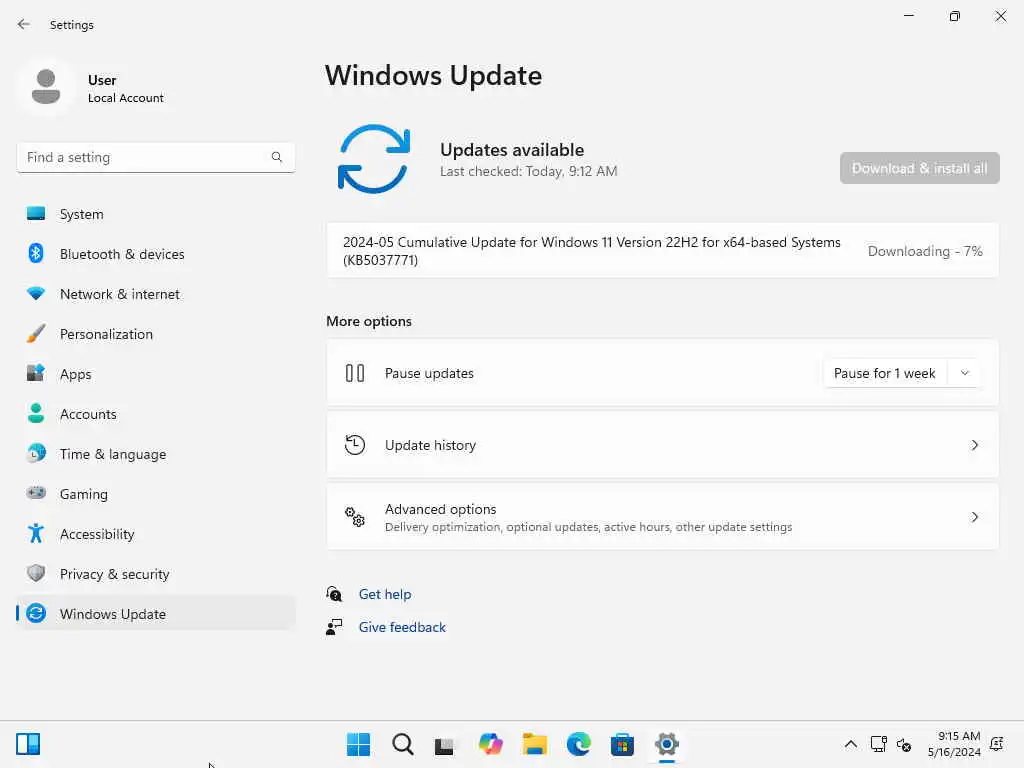Open the notification center icon
This screenshot has height=768, width=1024.
pyautogui.click(x=997, y=744)
